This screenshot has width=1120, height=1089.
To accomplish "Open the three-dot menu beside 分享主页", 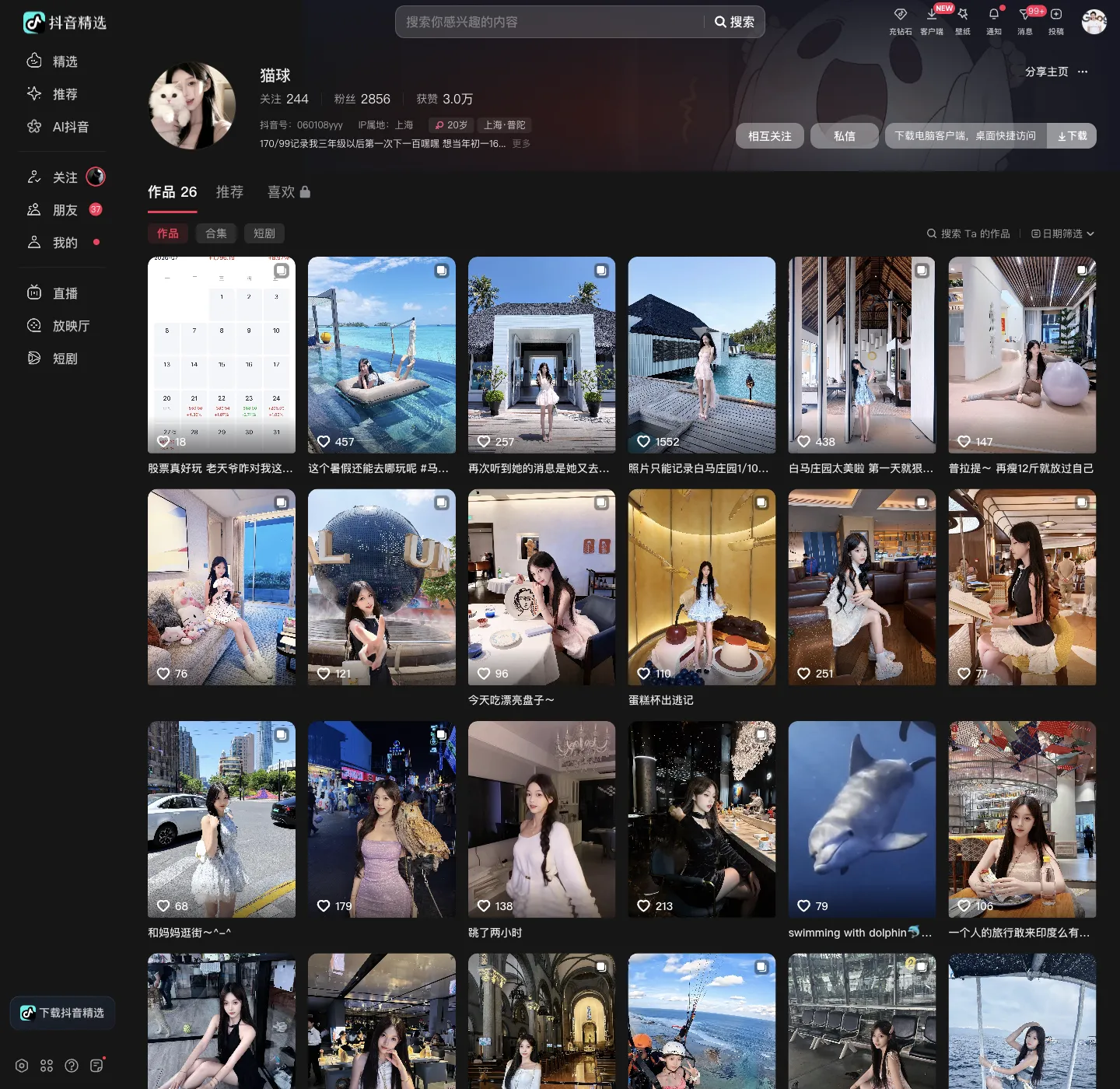I will pos(1083,72).
